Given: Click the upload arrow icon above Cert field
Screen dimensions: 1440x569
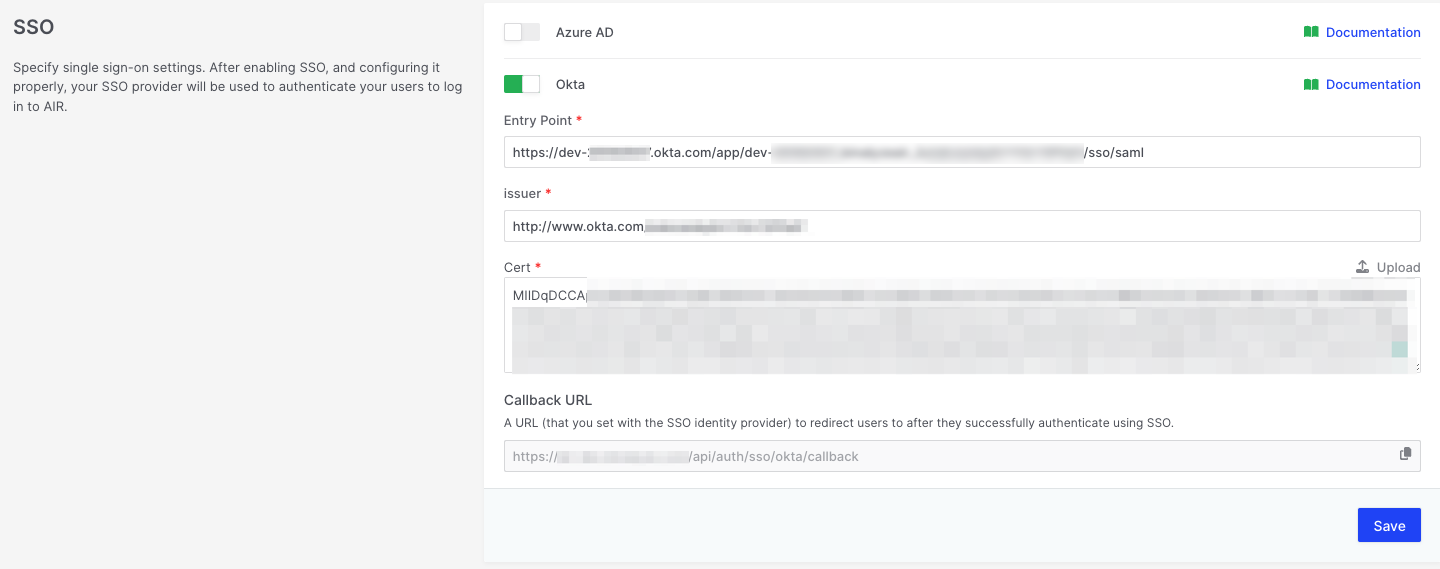Looking at the screenshot, I should pos(1362,267).
